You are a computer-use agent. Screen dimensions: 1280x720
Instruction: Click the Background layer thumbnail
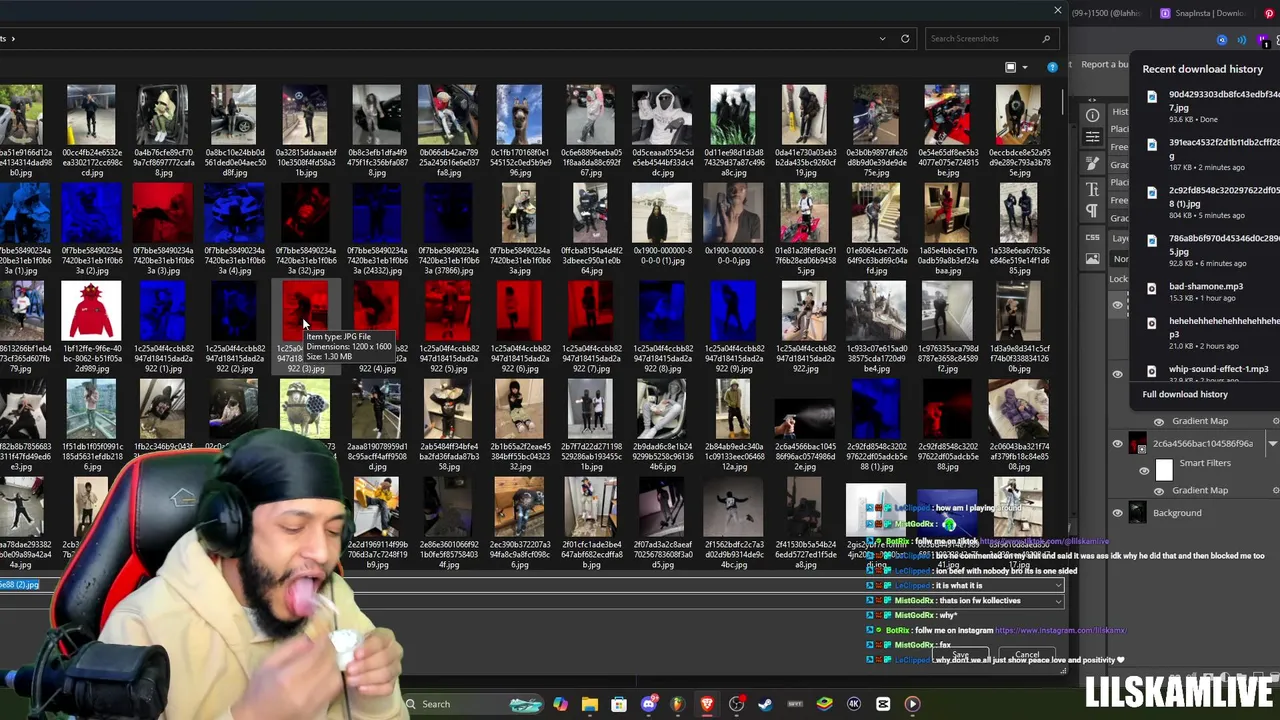point(1137,513)
